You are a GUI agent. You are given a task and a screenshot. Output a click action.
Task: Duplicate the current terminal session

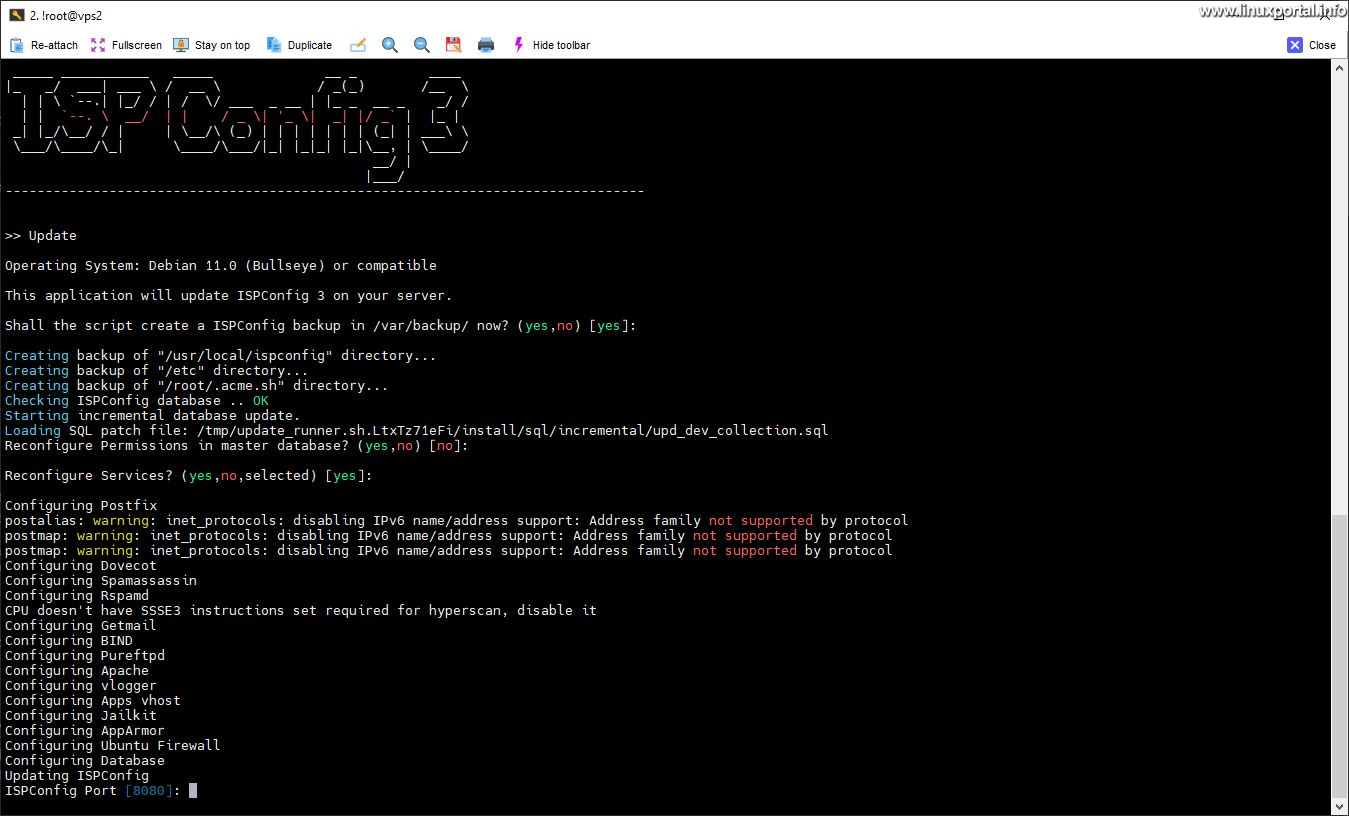298,45
